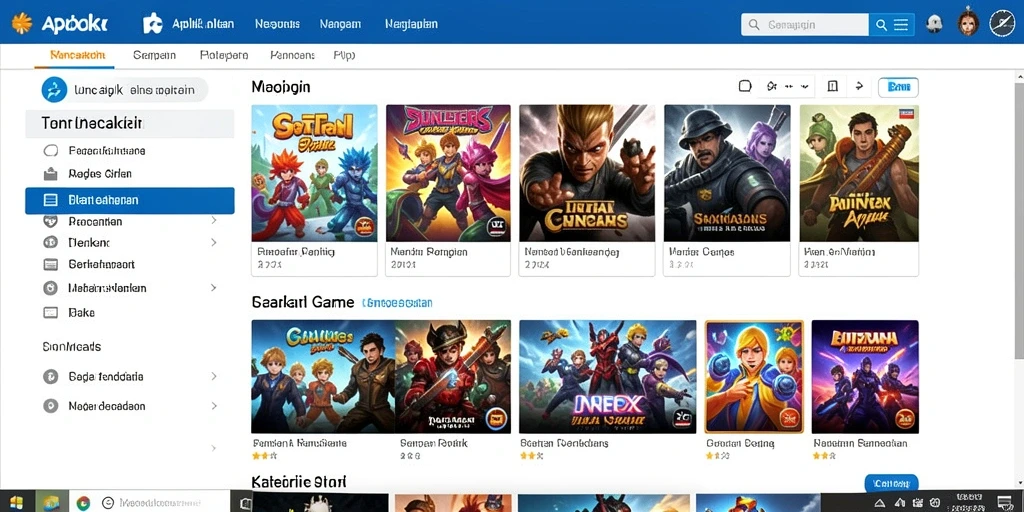
Task: Switch to the Pannoans tab
Action: click(292, 56)
